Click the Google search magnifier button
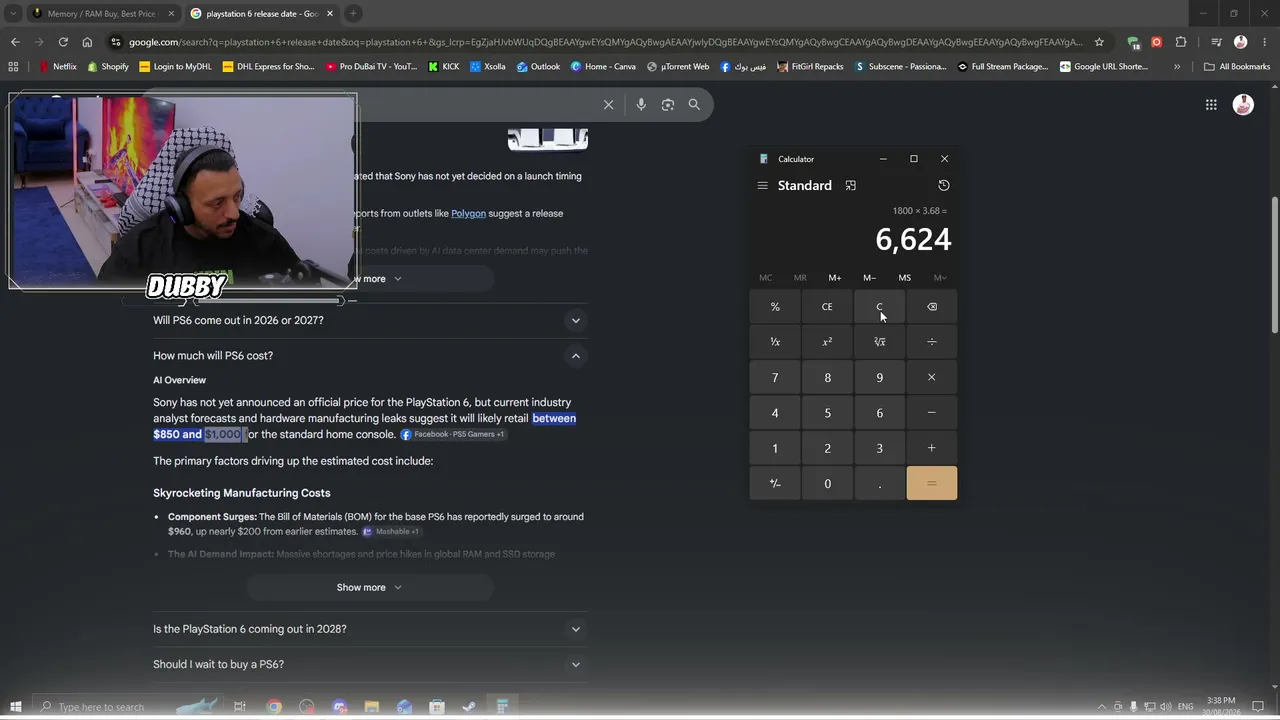This screenshot has width=1280, height=720. (694, 105)
